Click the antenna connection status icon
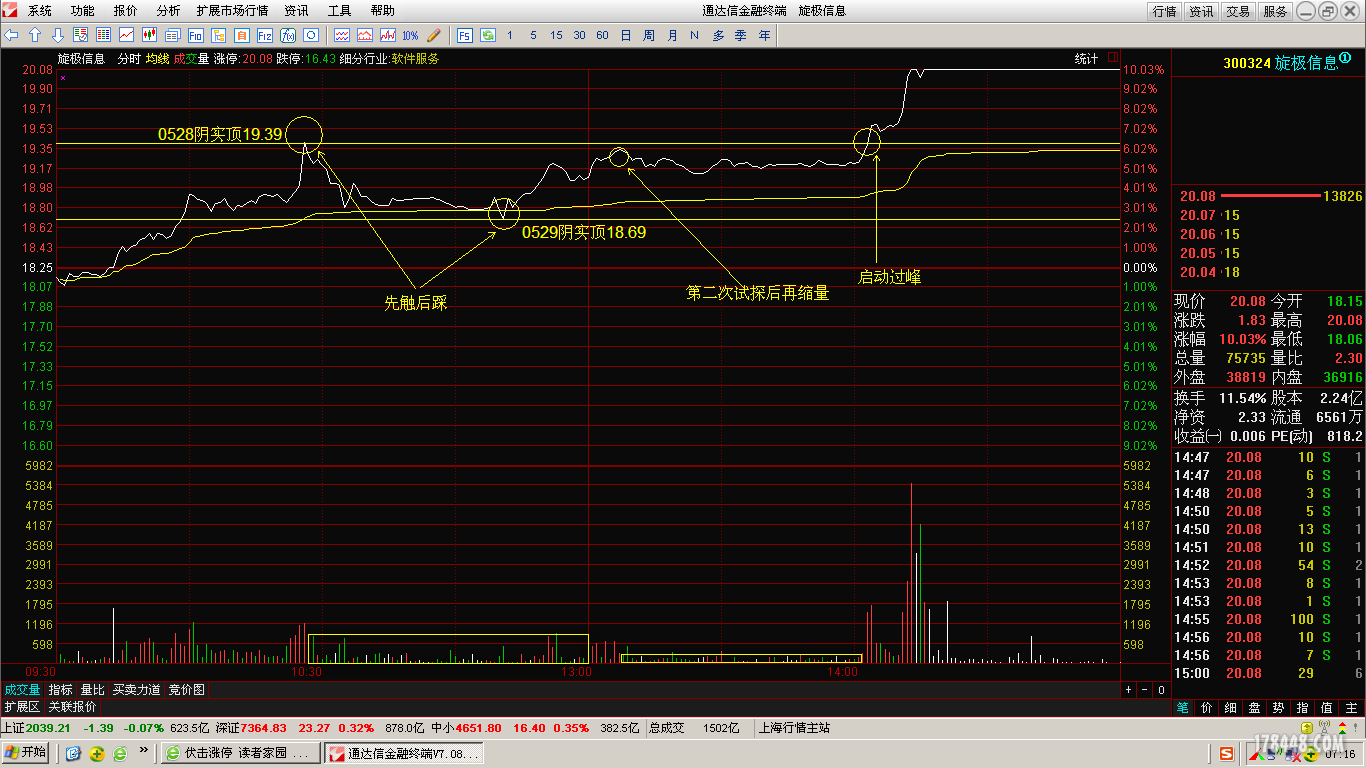1366x768 pixels. (x=1324, y=727)
